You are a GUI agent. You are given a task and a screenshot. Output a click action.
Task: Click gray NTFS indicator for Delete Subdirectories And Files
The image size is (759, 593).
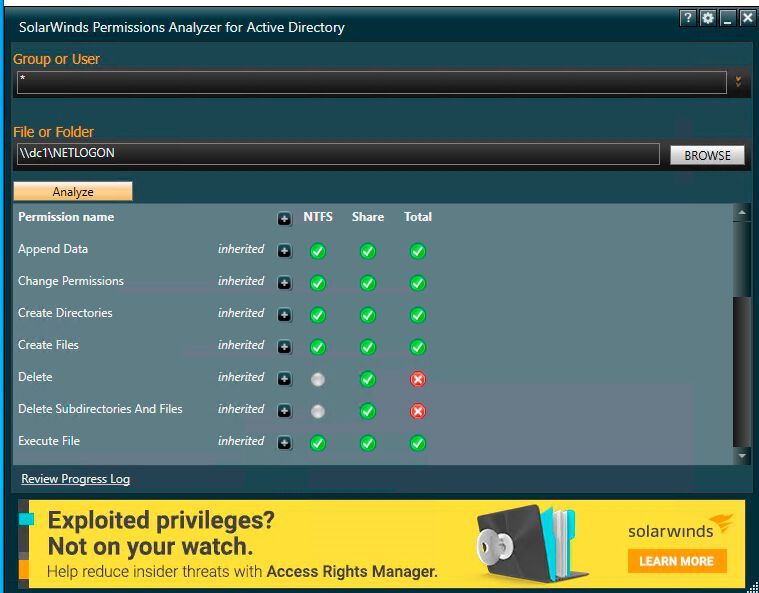(318, 411)
